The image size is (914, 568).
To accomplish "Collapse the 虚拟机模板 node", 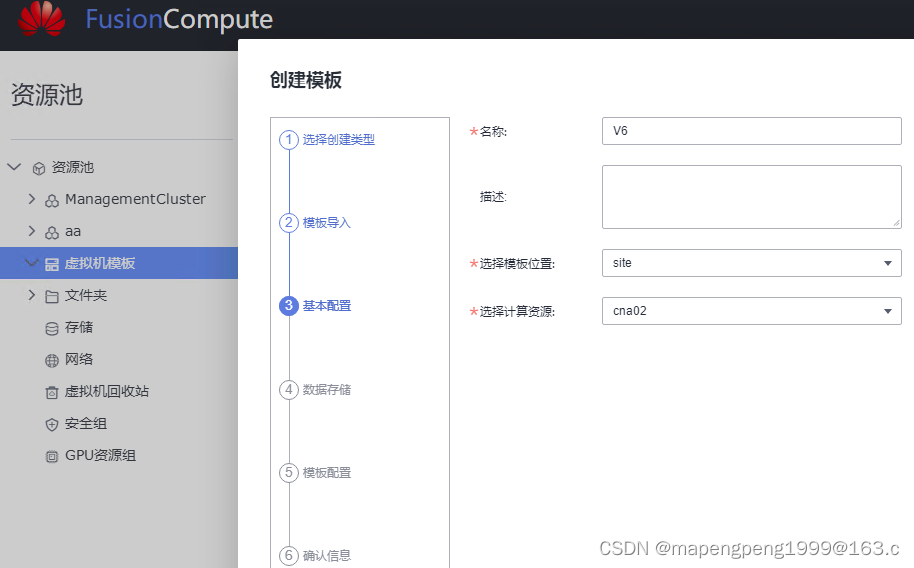I will [x=31, y=262].
